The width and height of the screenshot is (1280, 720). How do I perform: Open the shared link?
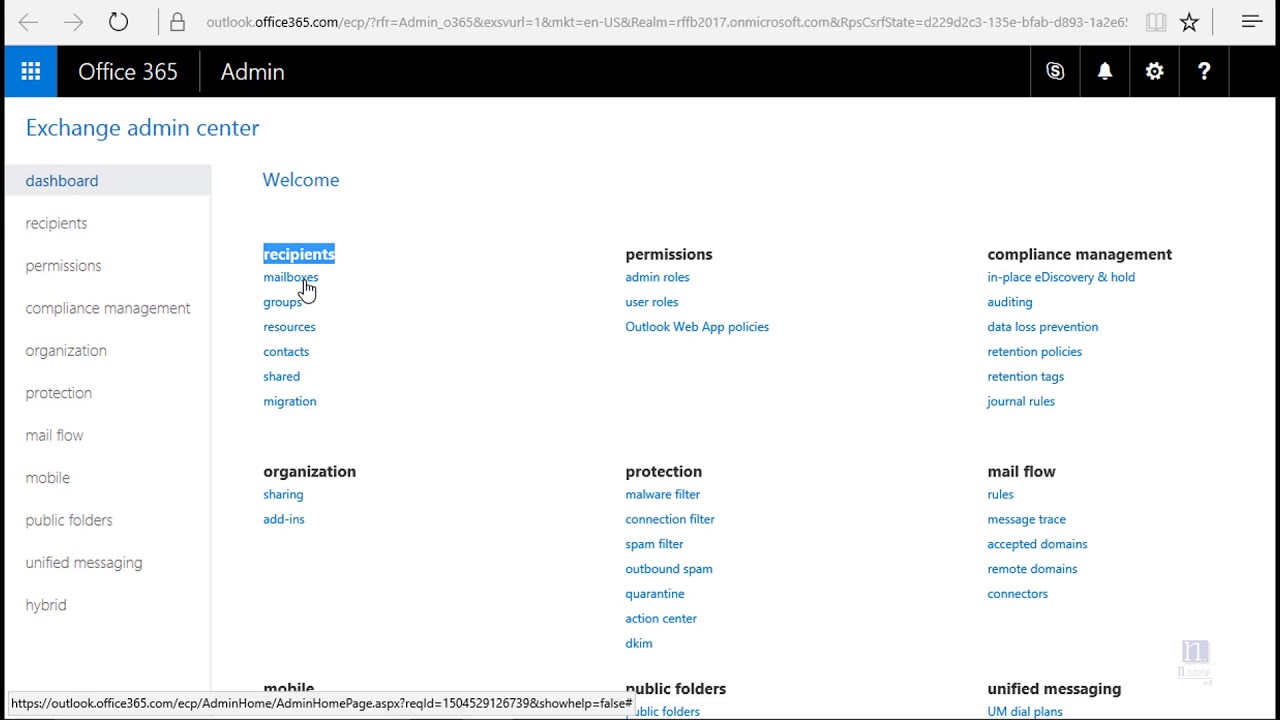coord(281,377)
